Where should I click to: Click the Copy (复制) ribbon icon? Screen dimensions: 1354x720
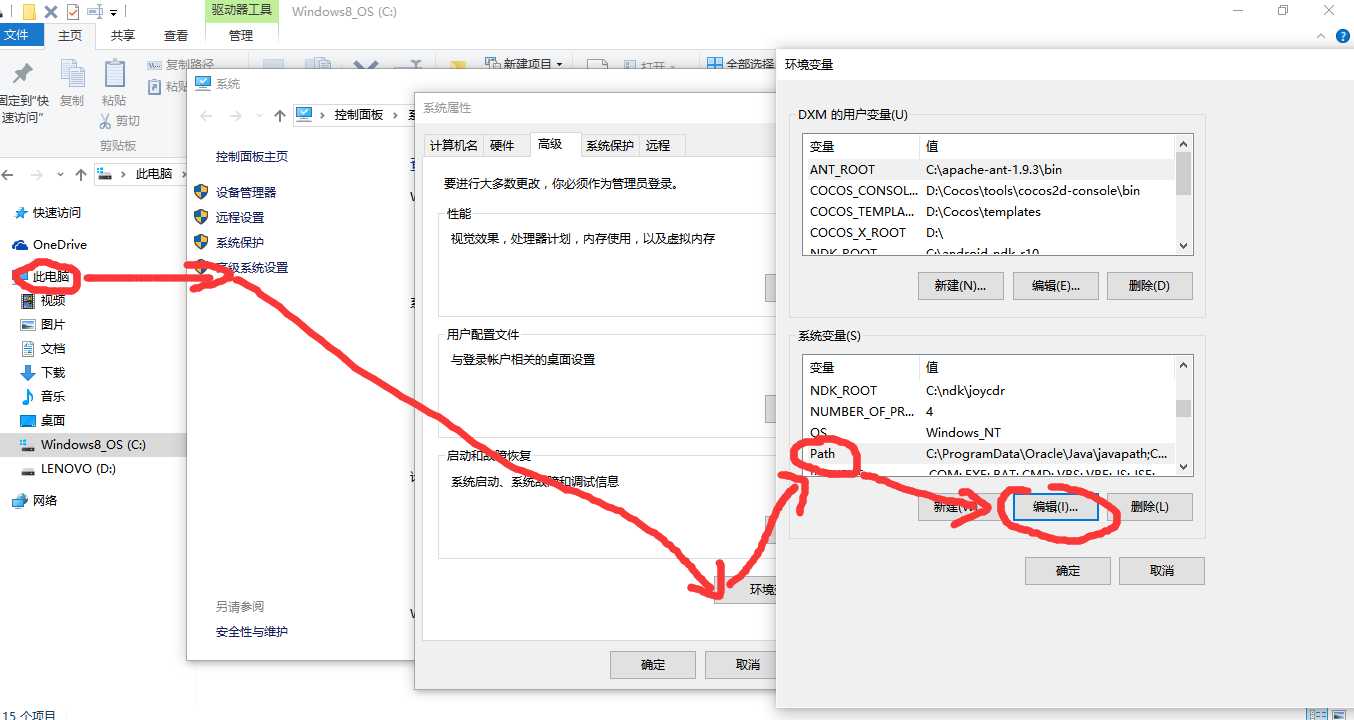pyautogui.click(x=72, y=74)
